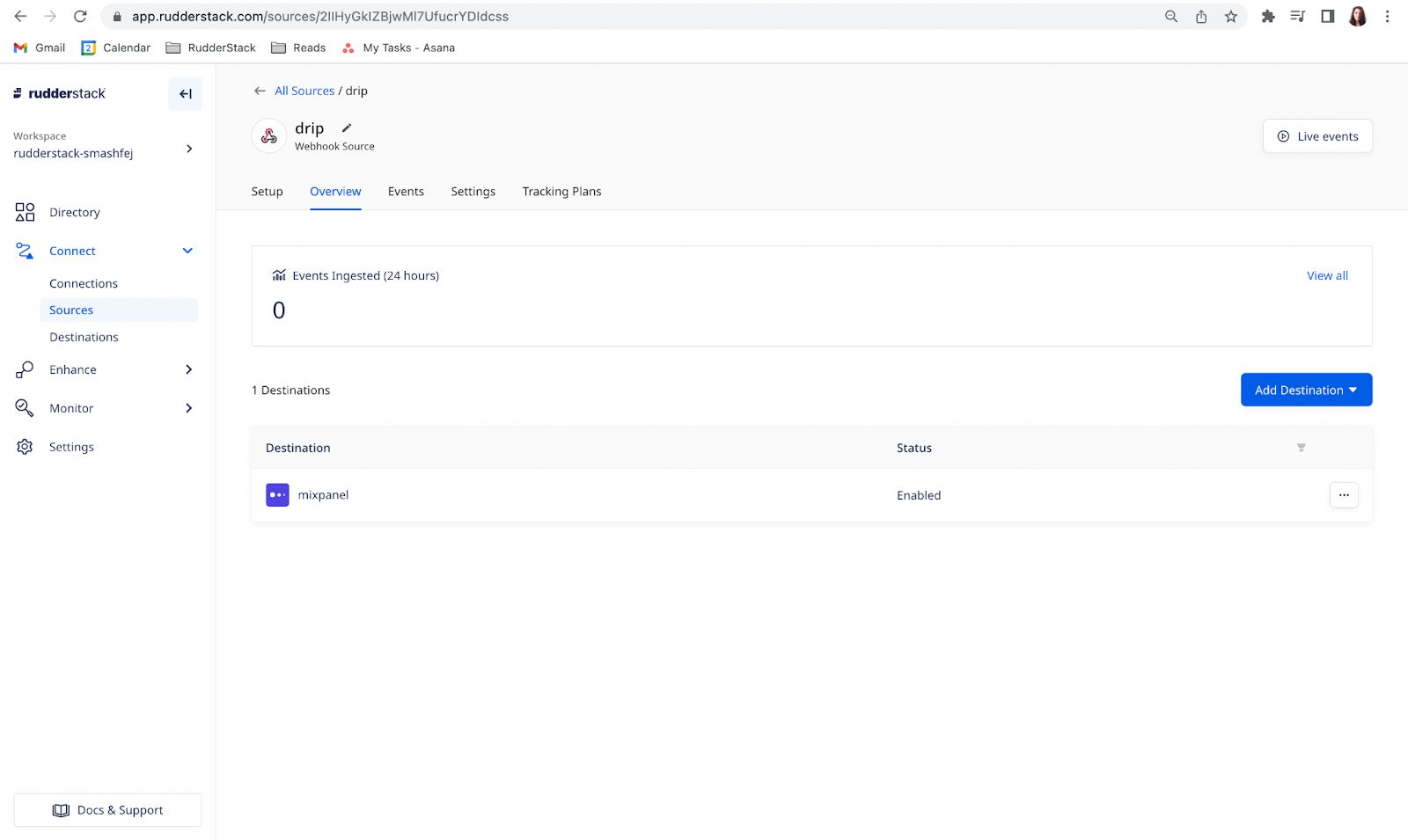
Task: Open the Calendar bookmark
Action: click(115, 47)
